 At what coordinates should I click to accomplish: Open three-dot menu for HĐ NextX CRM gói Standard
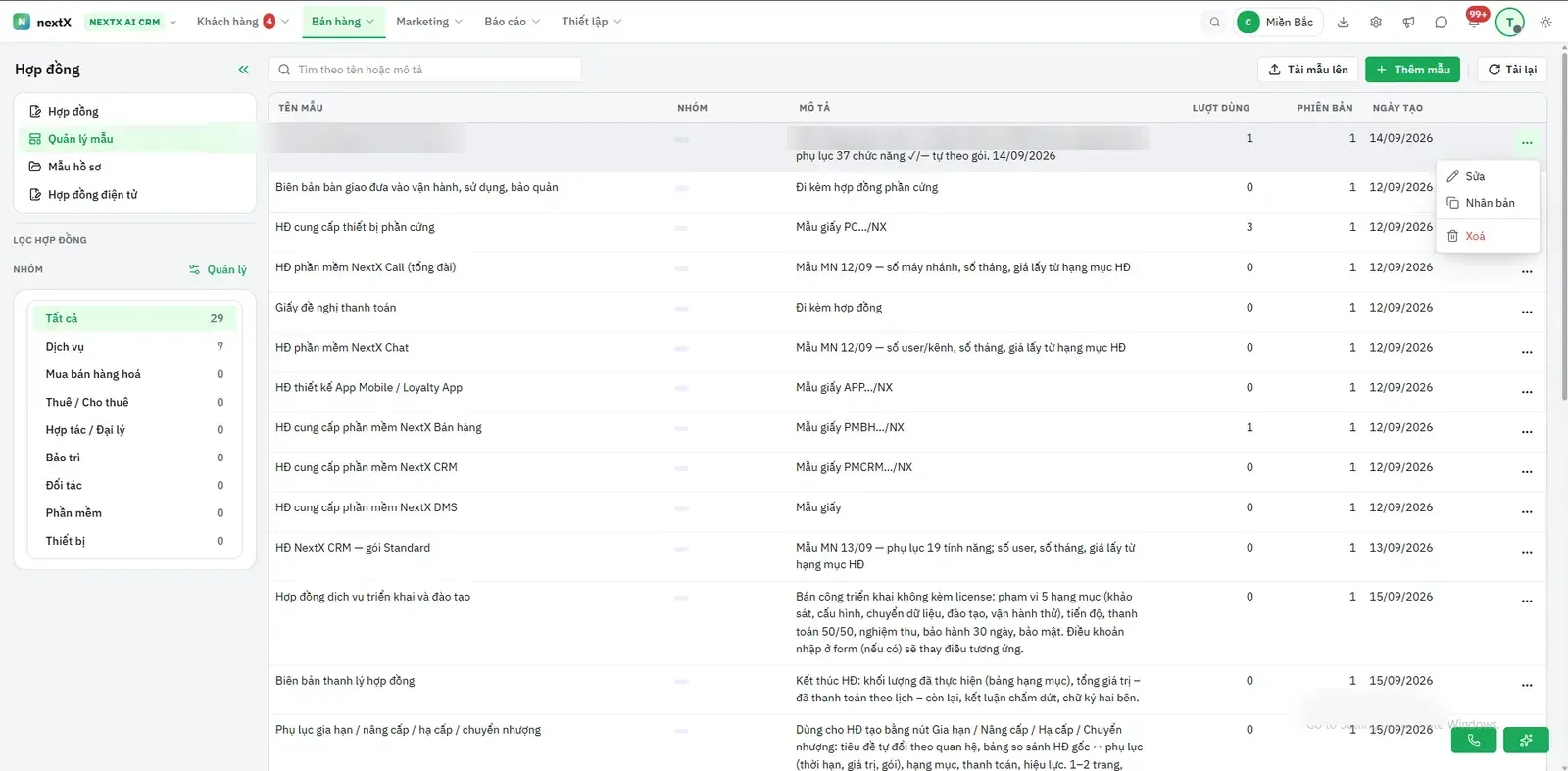pos(1527,552)
